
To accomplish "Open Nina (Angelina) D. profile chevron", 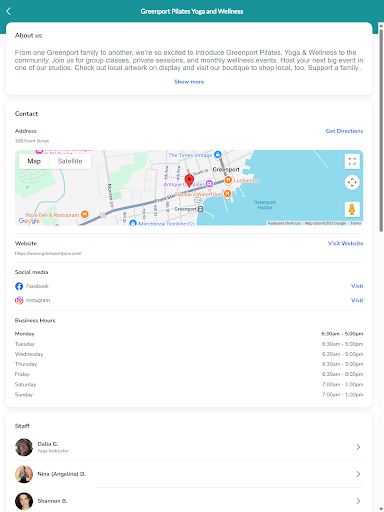I will pos(358,474).
